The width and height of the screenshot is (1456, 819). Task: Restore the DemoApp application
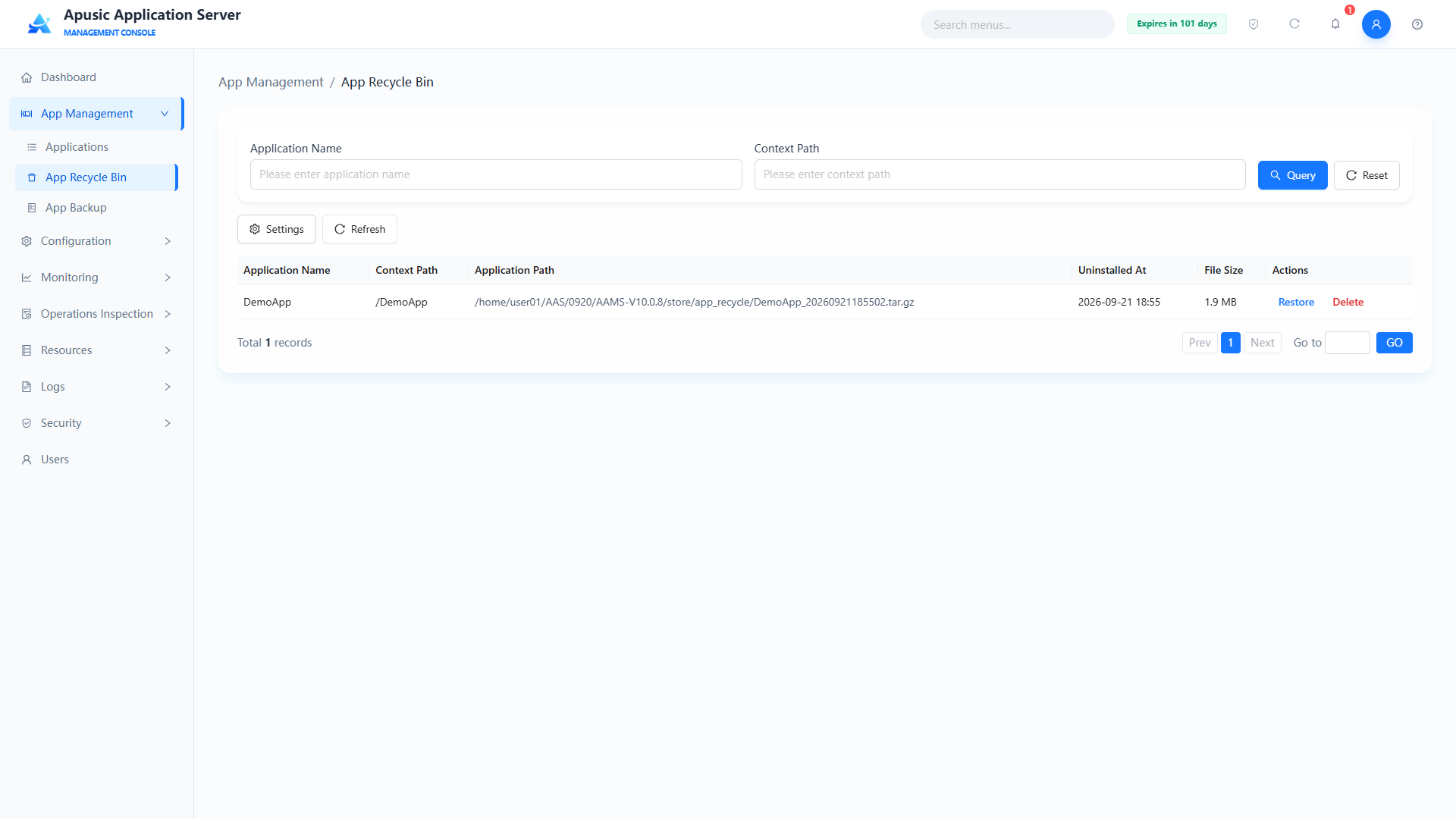pos(1296,302)
